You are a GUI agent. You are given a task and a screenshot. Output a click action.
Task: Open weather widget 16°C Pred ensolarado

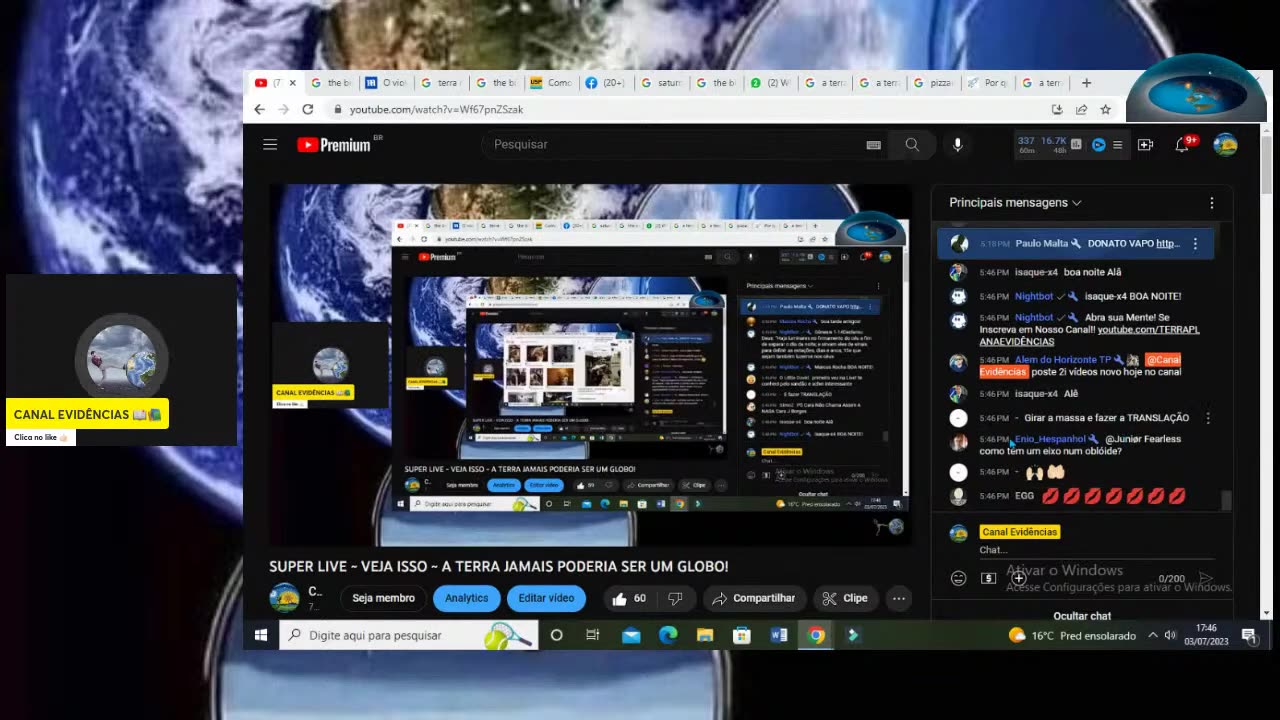tap(1072, 635)
